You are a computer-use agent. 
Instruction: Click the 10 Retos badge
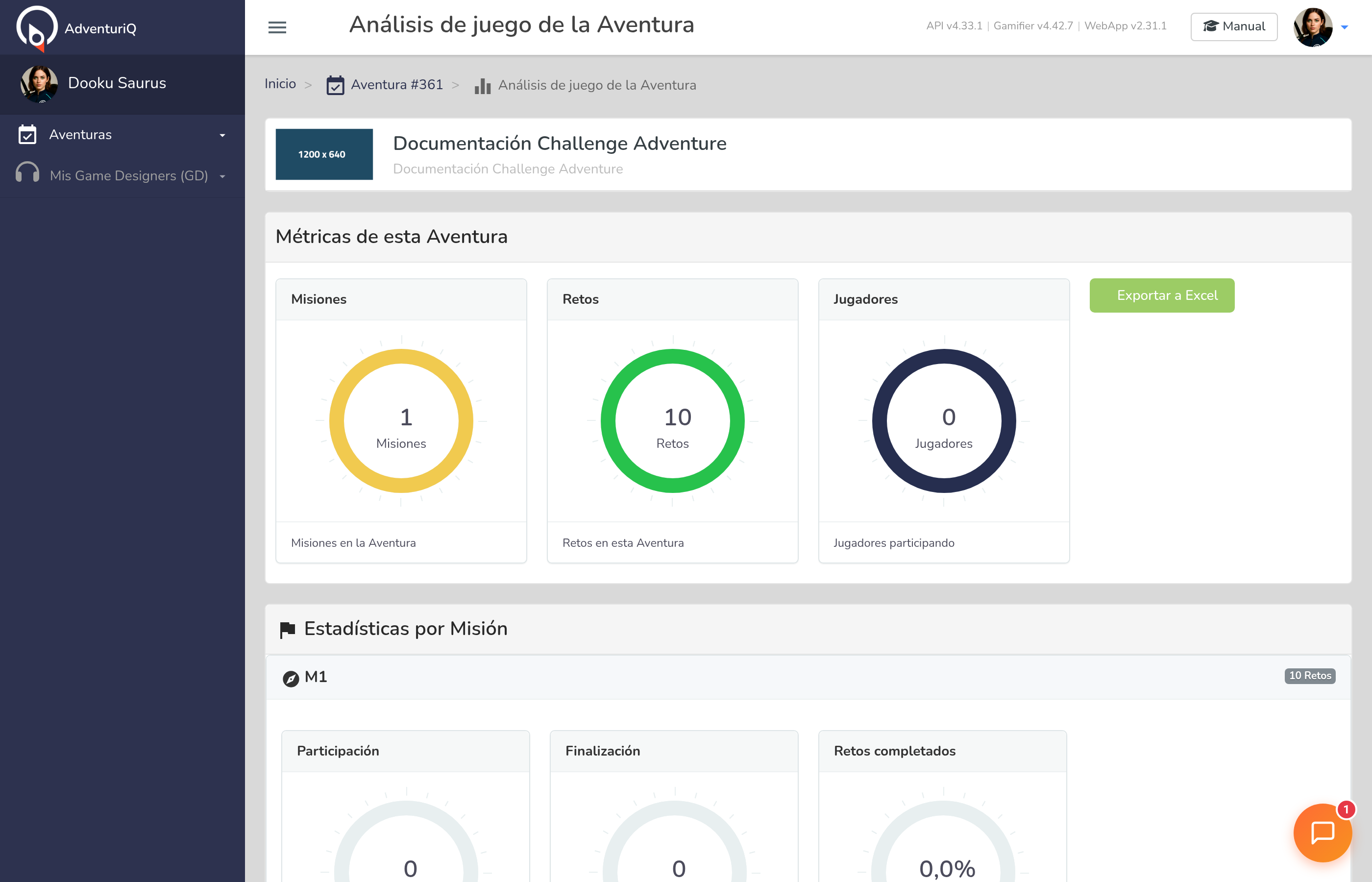point(1310,676)
